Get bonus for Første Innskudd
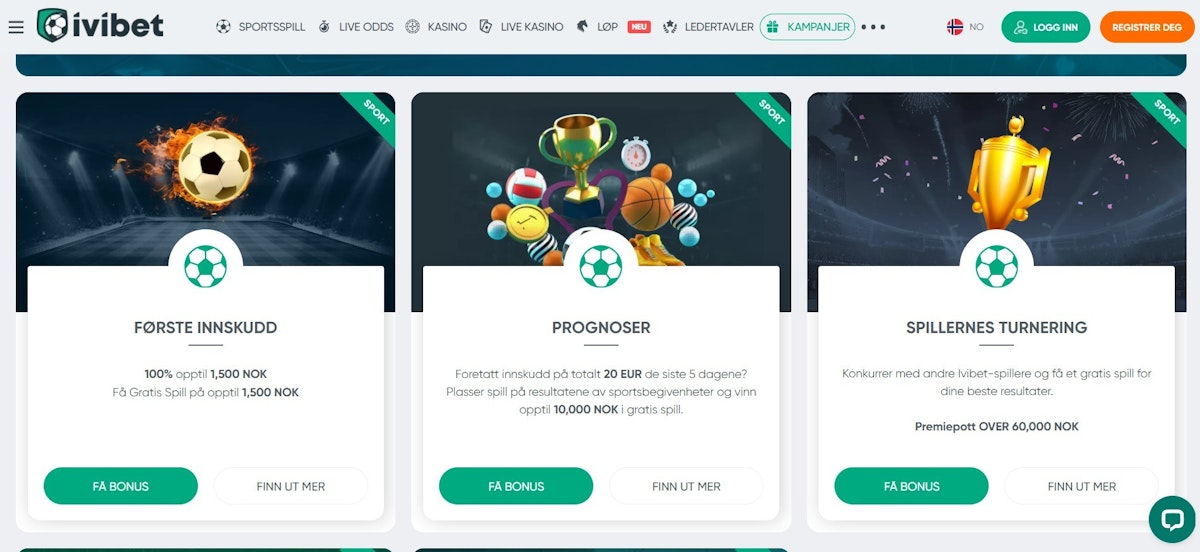 121,486
